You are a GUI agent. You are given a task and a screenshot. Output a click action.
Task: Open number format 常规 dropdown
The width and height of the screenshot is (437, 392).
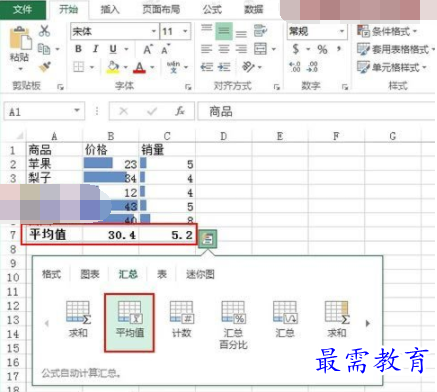click(342, 31)
